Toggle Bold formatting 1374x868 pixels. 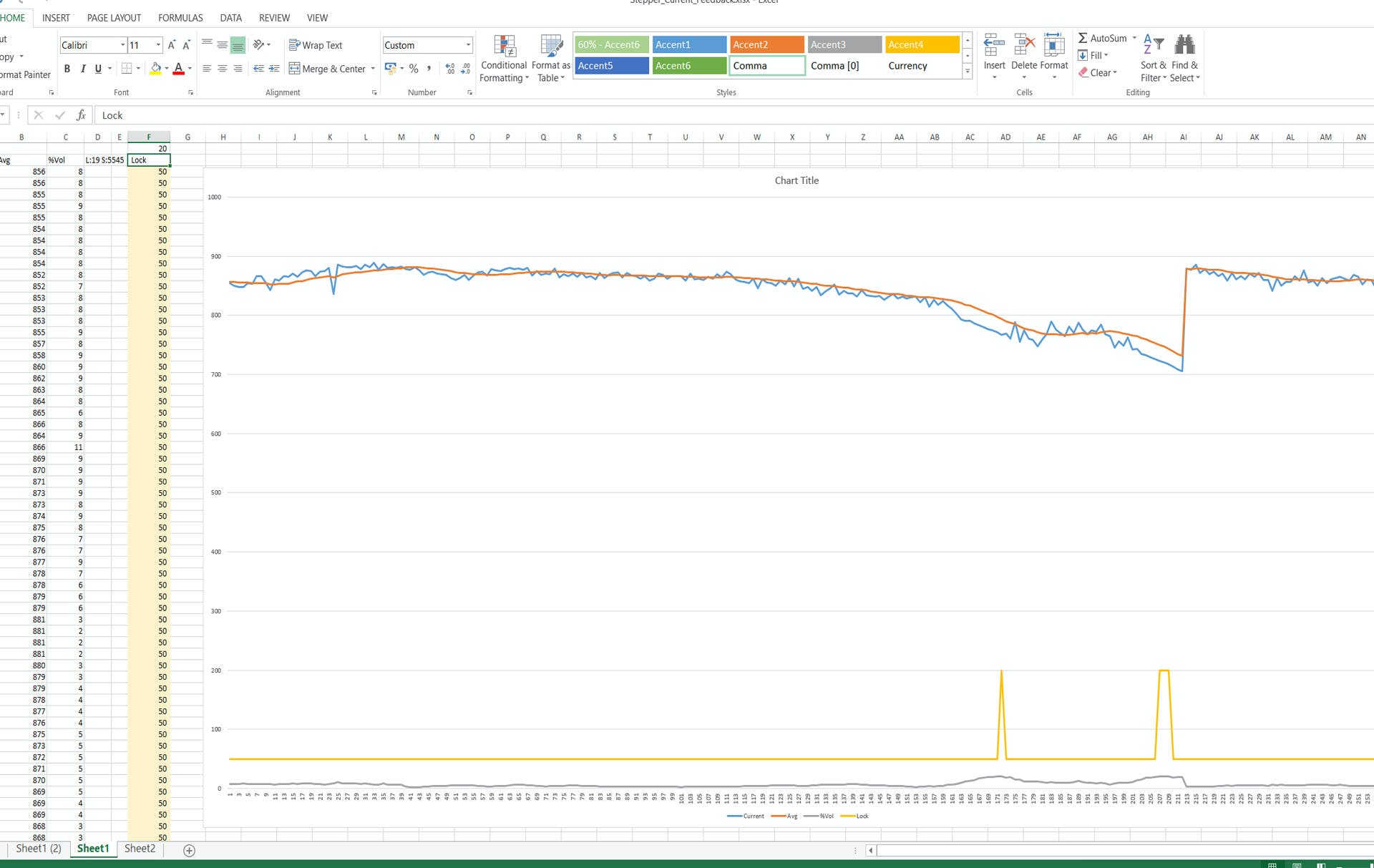[x=67, y=69]
